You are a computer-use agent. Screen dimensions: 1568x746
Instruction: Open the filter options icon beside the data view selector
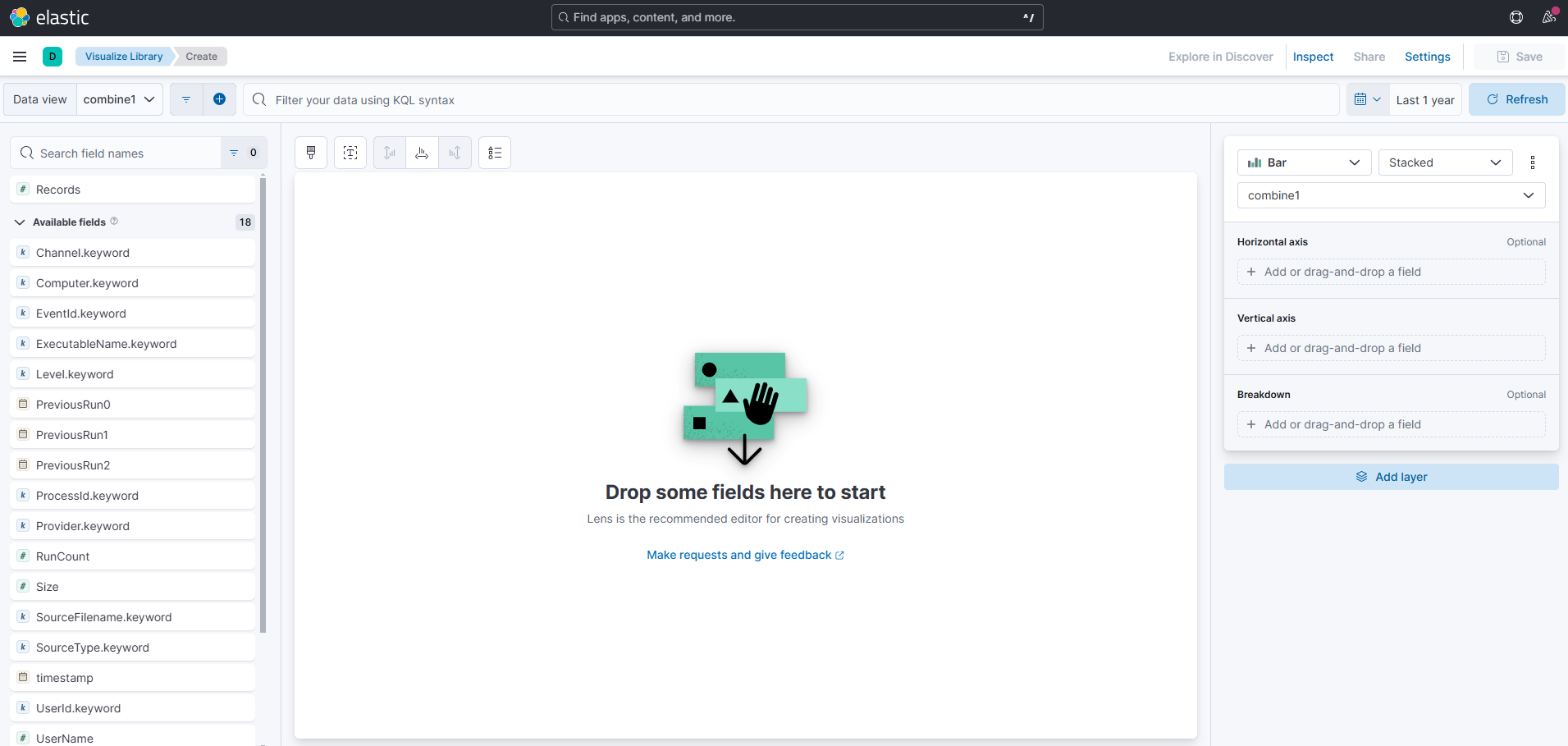tap(186, 99)
